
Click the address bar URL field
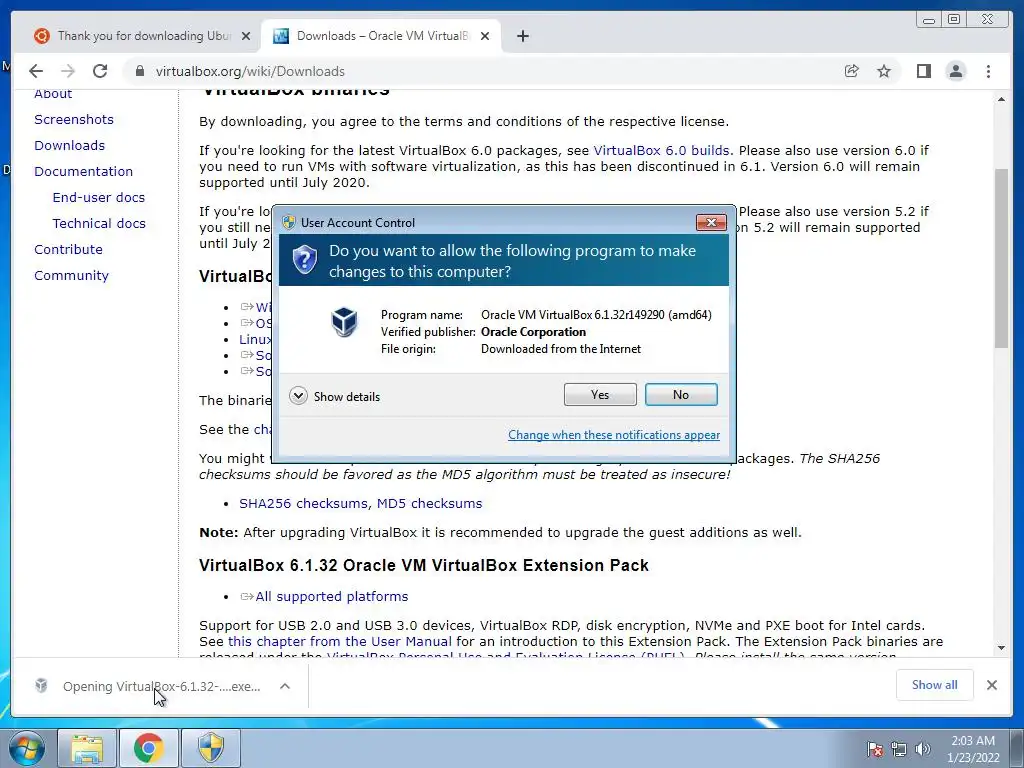coord(483,71)
